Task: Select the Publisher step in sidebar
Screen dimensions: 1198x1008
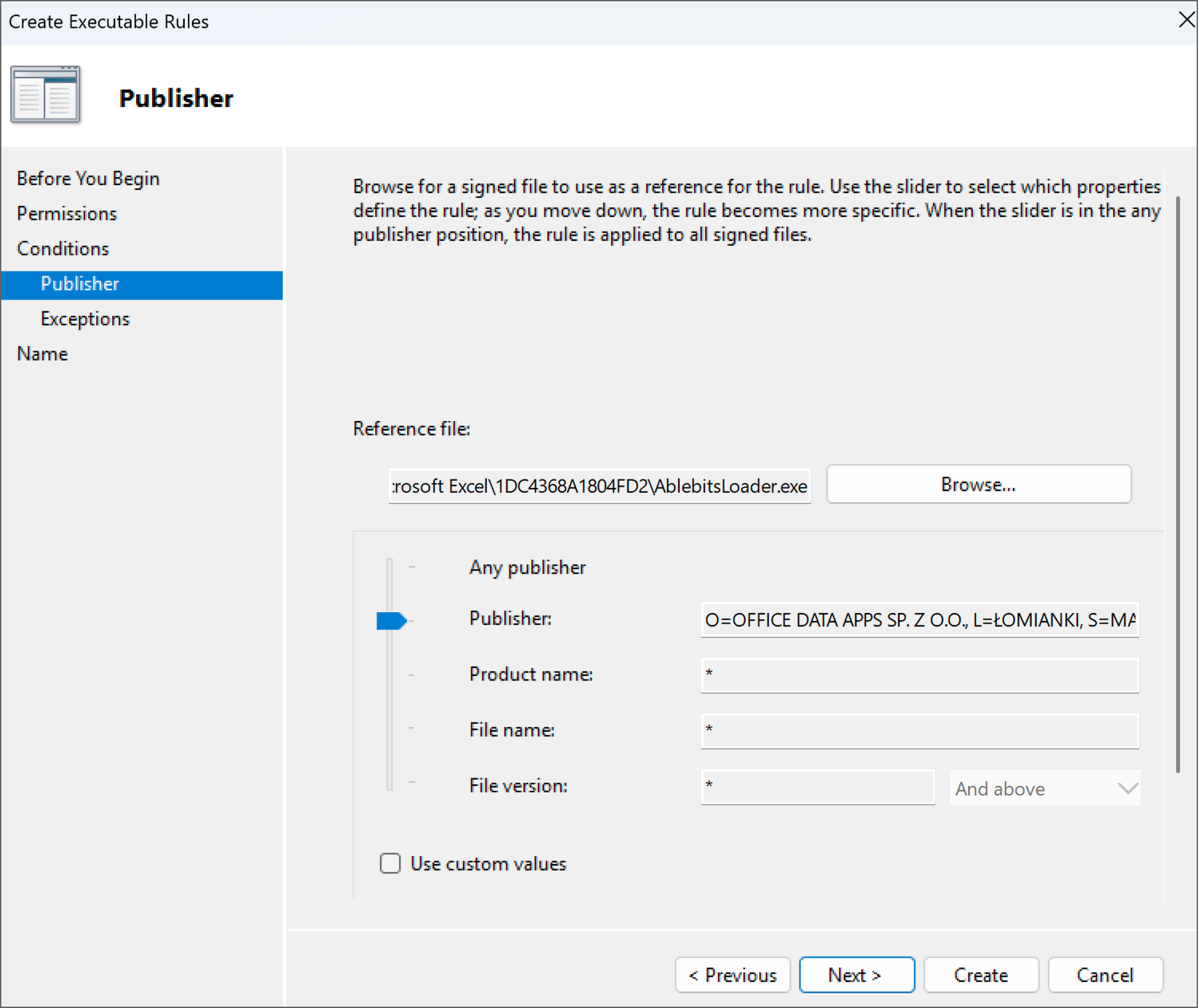Action: [x=80, y=284]
